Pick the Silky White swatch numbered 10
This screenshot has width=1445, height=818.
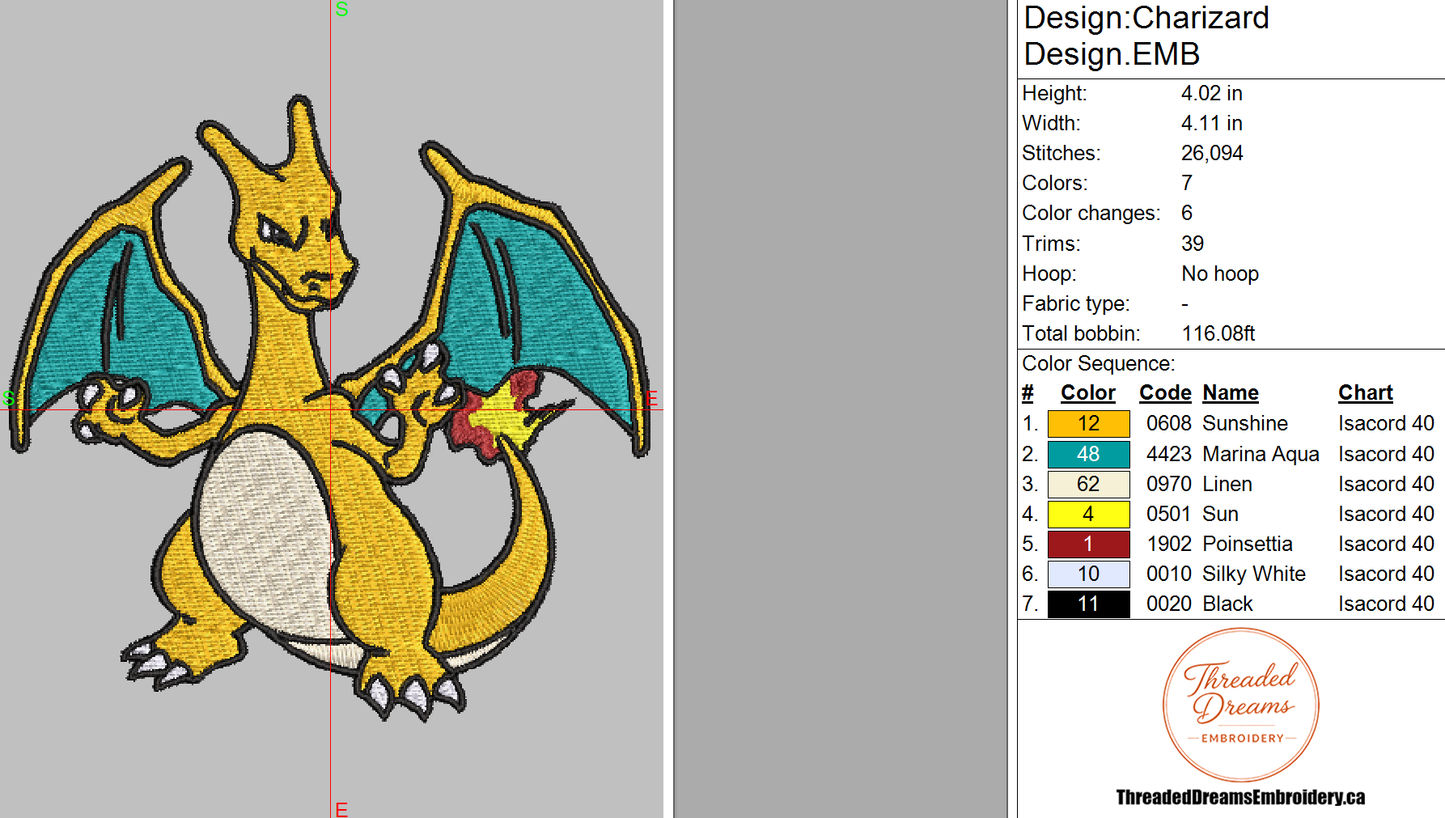click(x=1088, y=574)
